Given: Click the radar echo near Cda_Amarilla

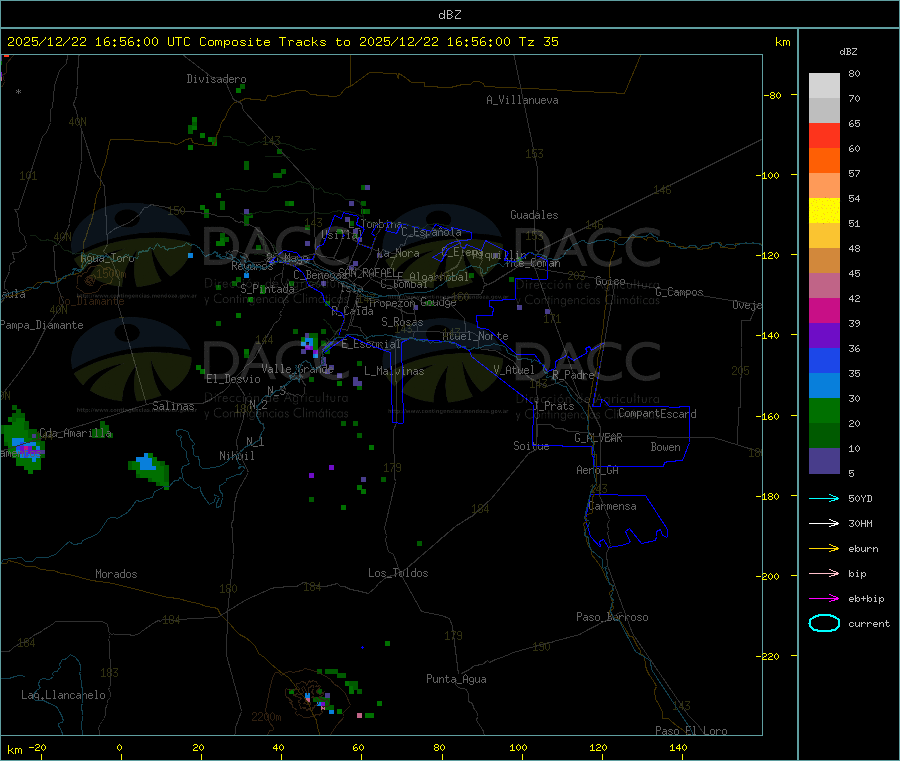Looking at the screenshot, I should (23, 440).
